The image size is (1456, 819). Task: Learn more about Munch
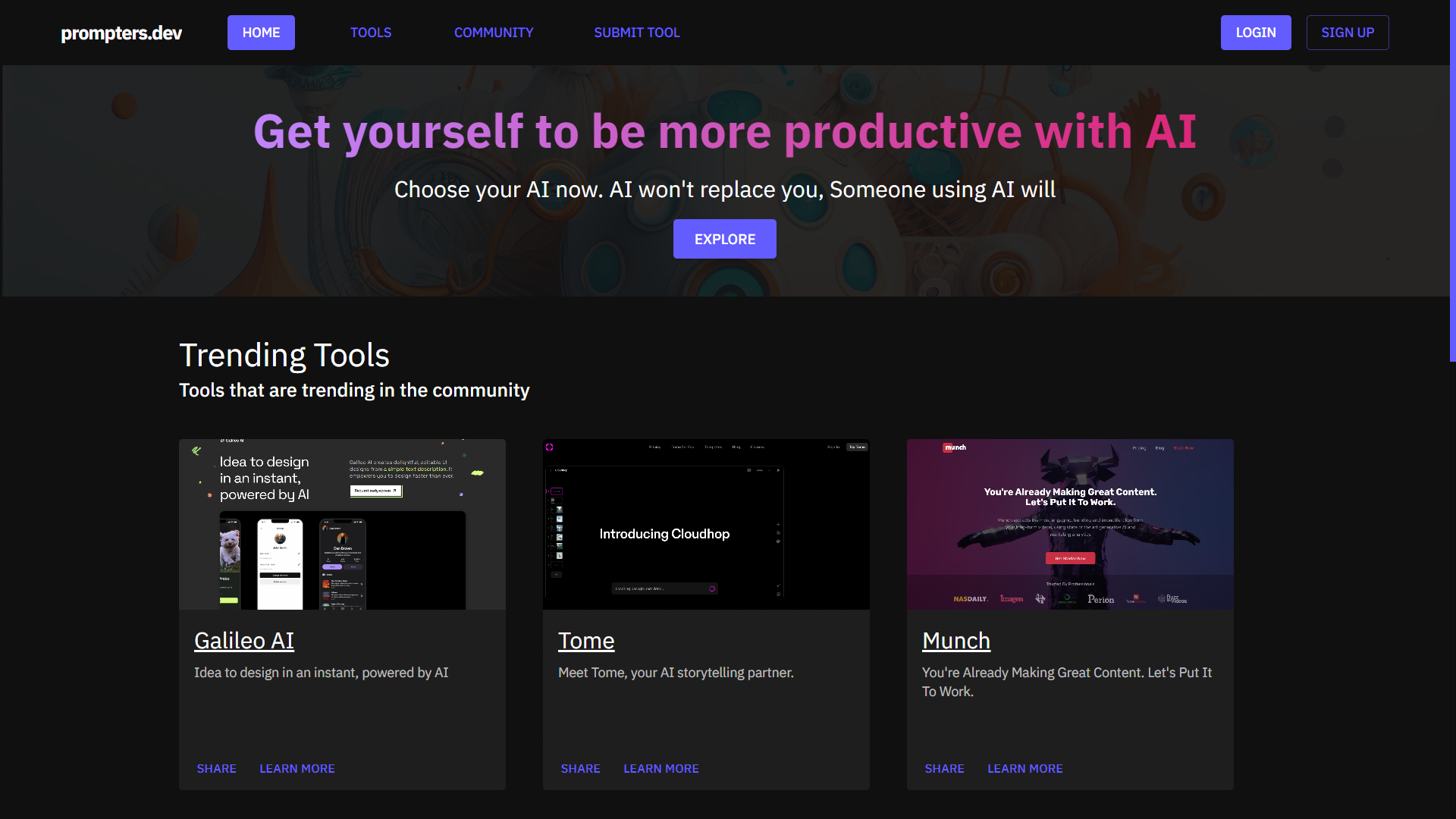click(1025, 768)
